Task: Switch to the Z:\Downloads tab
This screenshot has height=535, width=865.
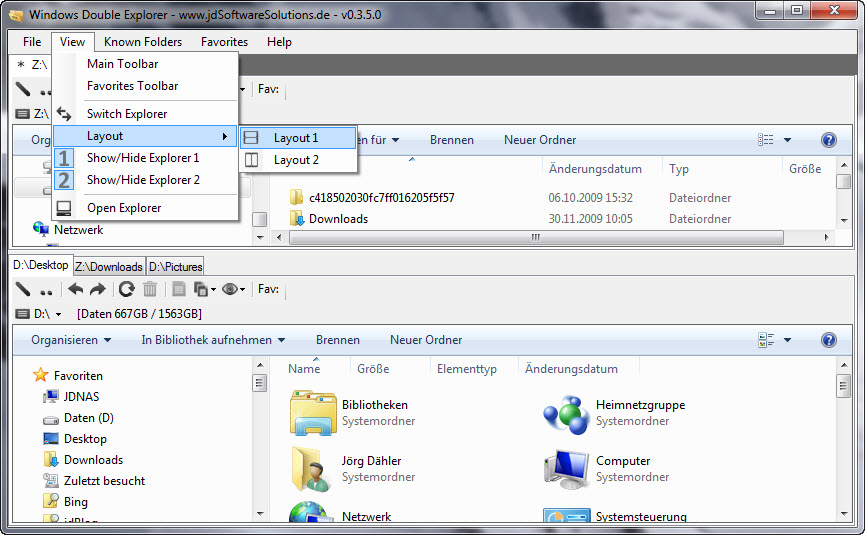Action: [109, 266]
